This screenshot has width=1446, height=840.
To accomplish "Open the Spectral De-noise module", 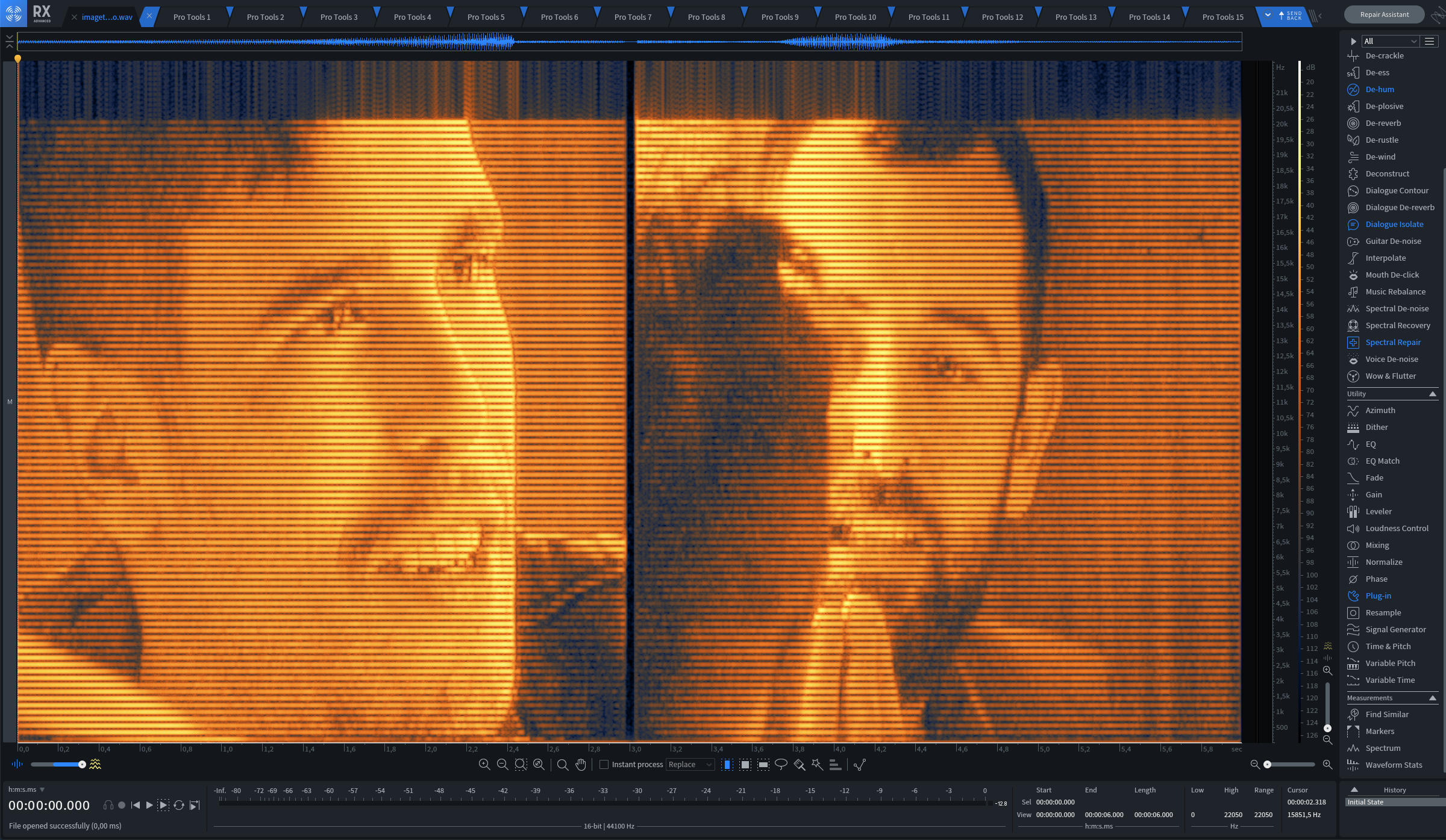I will click(x=1397, y=308).
